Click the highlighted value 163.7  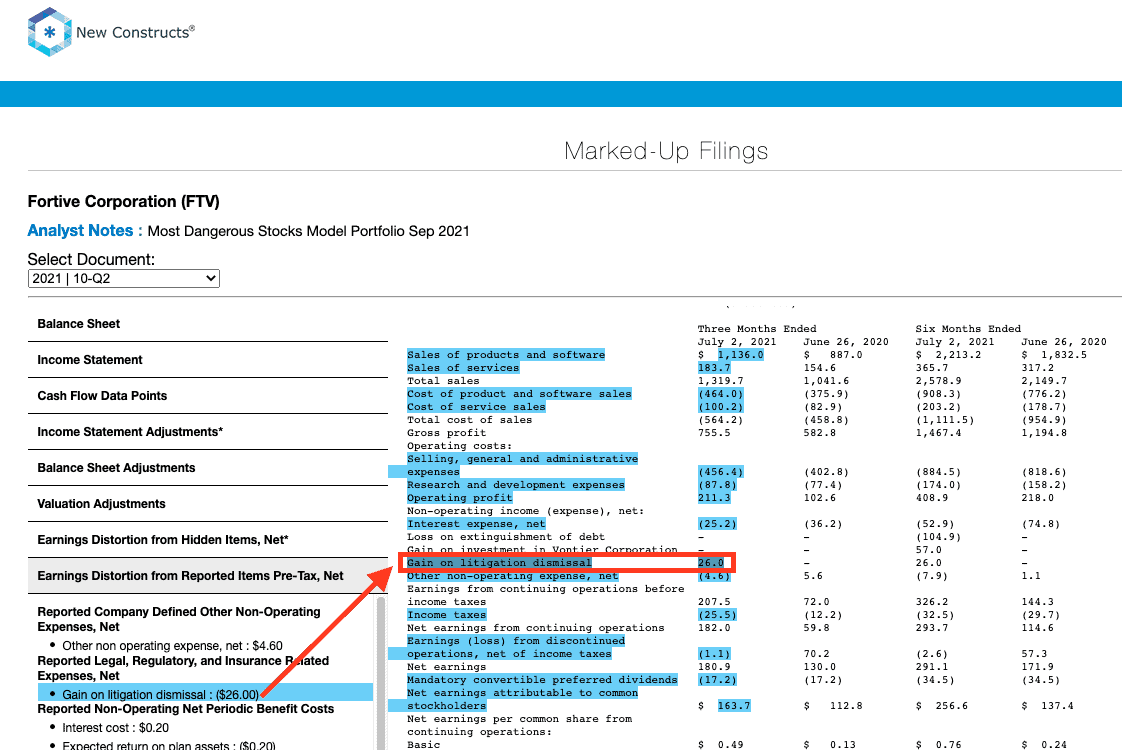point(734,706)
